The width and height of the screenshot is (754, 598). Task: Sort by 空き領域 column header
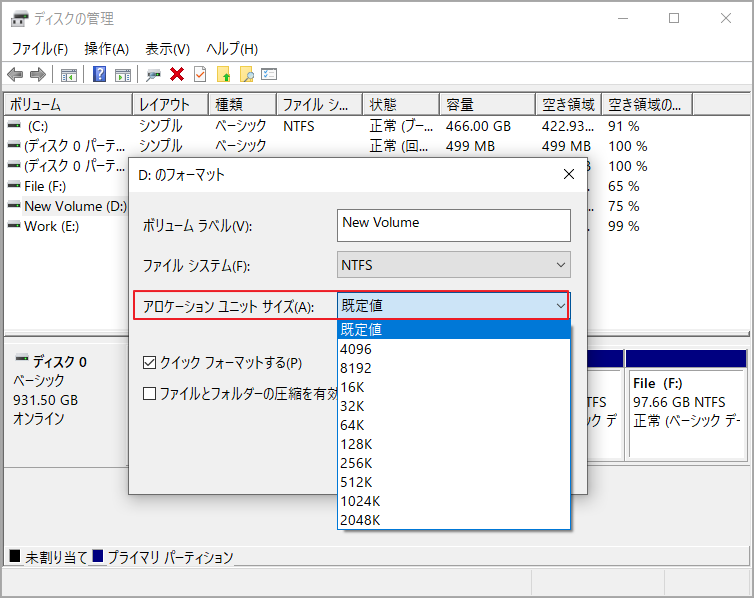[x=568, y=104]
